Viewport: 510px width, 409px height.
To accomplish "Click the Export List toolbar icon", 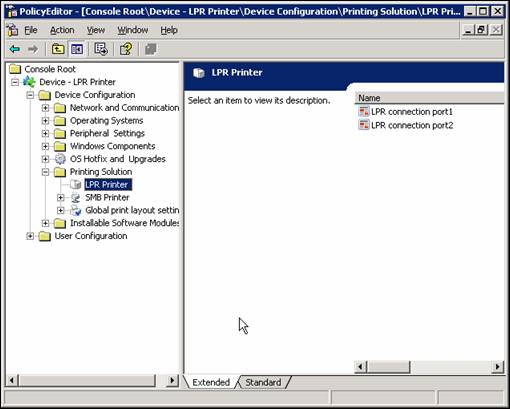I will pos(101,49).
